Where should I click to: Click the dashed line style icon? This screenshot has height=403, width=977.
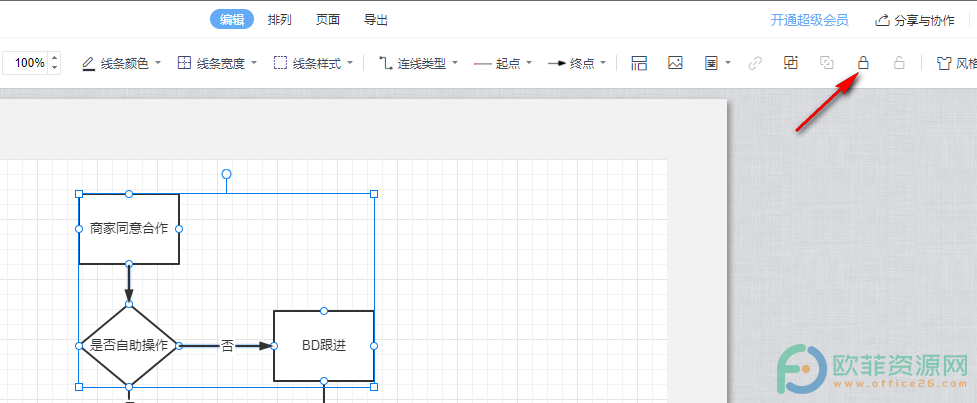(280, 63)
